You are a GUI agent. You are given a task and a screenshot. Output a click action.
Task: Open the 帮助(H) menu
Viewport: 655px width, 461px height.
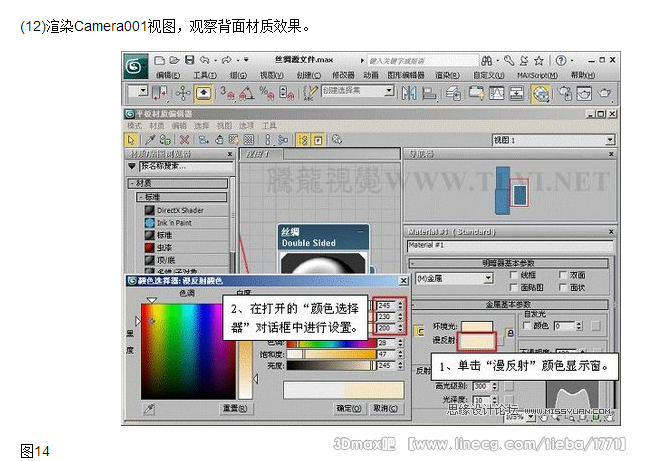583,75
